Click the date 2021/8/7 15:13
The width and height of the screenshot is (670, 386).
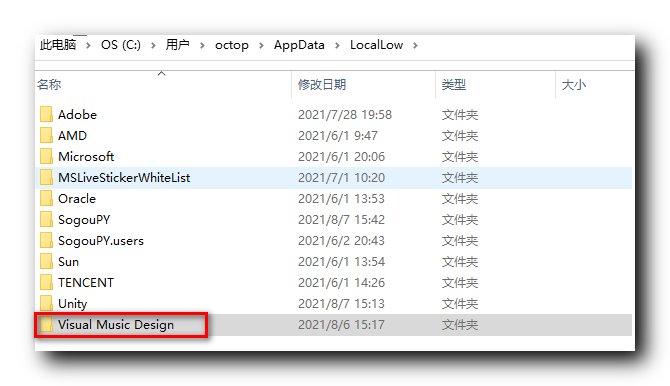(x=341, y=303)
